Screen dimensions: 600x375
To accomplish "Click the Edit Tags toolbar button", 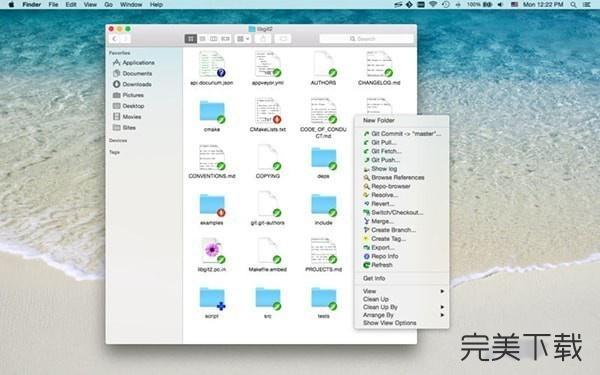I will tap(283, 39).
